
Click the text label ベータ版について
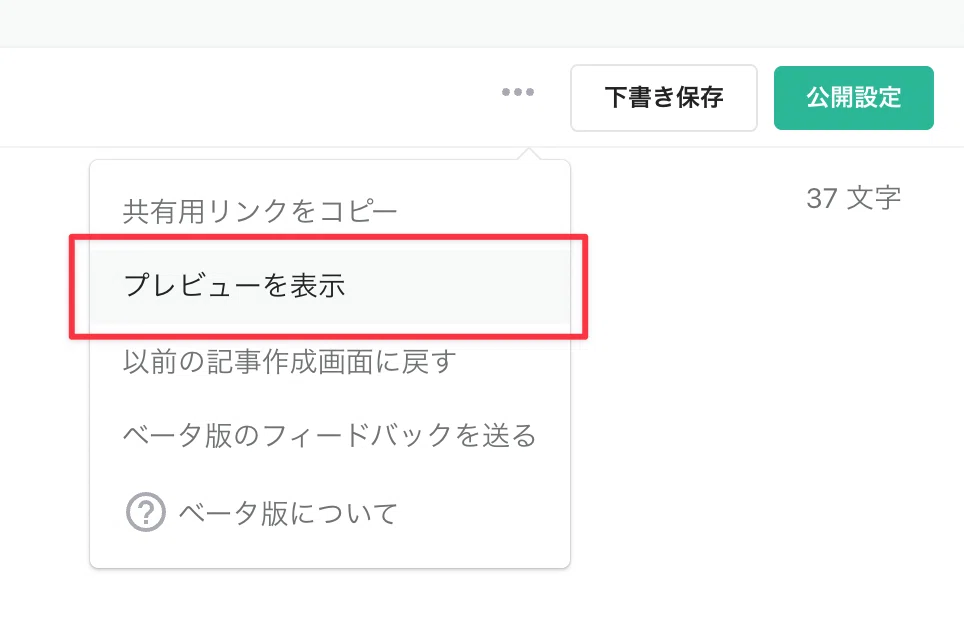point(288,513)
